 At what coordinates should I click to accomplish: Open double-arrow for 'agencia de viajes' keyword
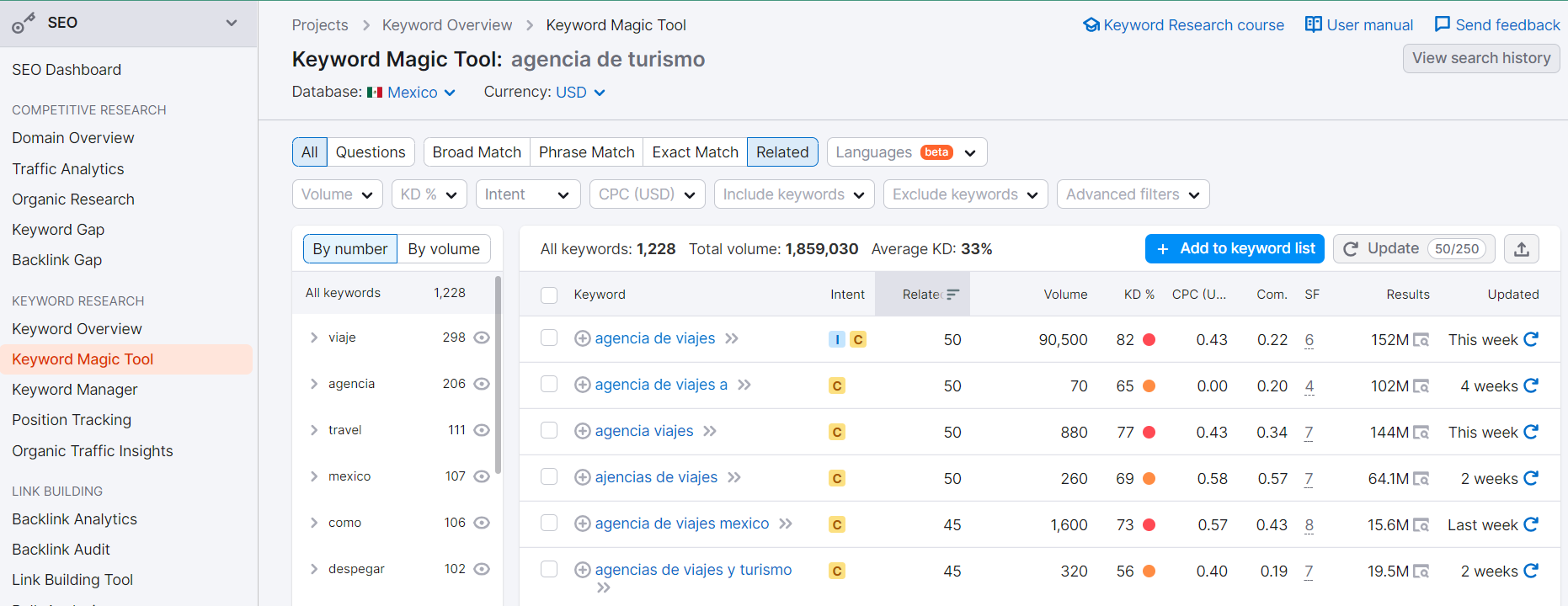pos(732,338)
